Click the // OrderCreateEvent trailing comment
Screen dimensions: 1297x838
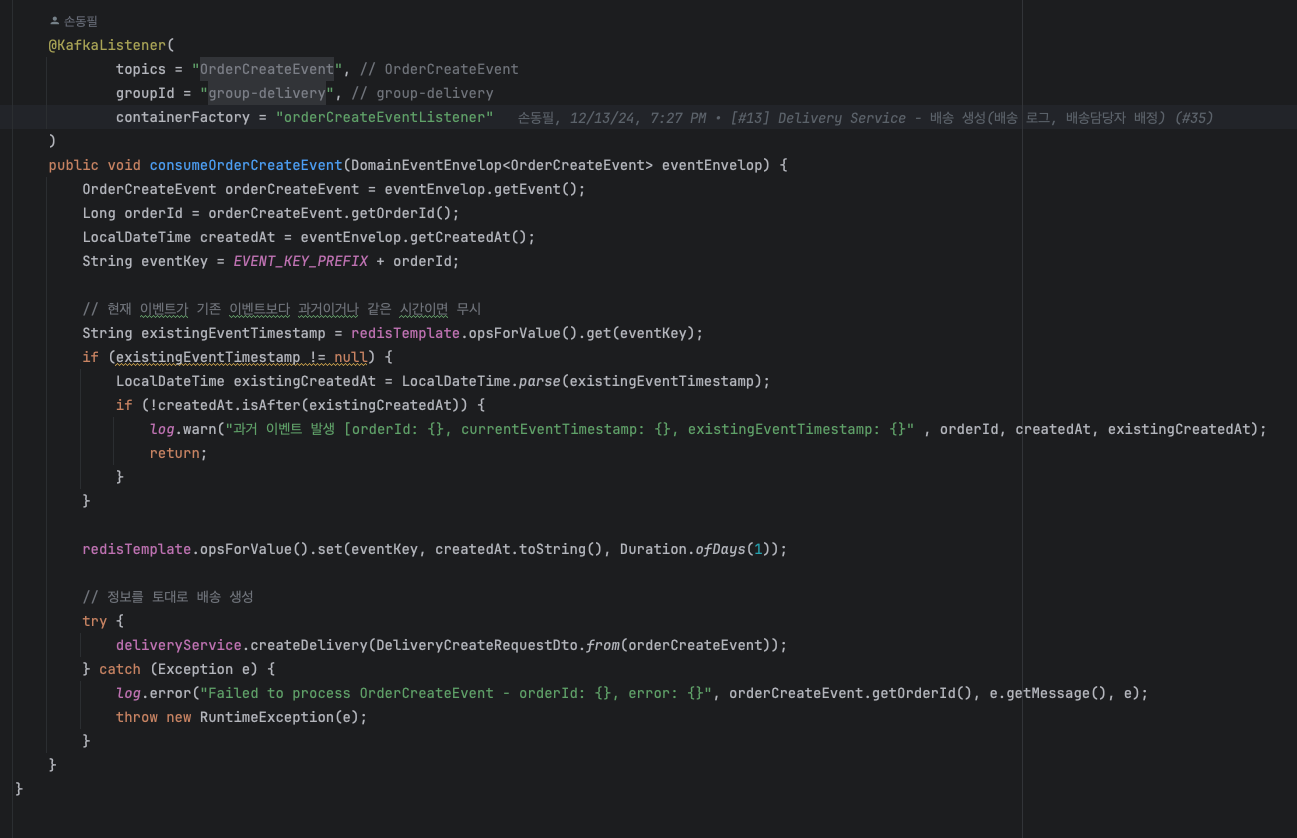pyautogui.click(x=439, y=69)
